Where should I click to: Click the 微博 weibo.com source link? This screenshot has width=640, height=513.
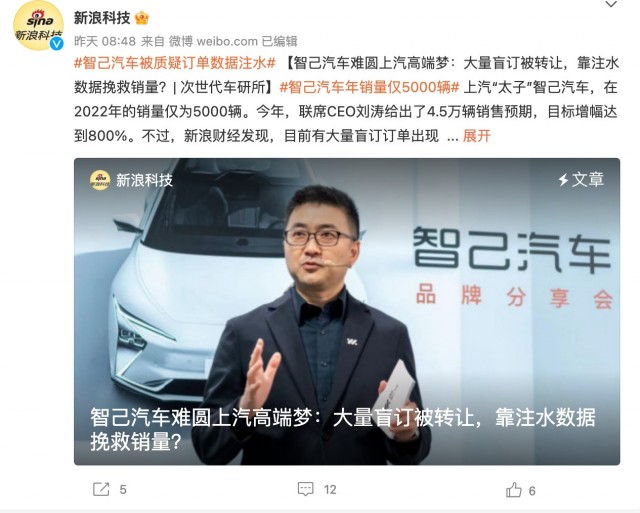pos(213,41)
